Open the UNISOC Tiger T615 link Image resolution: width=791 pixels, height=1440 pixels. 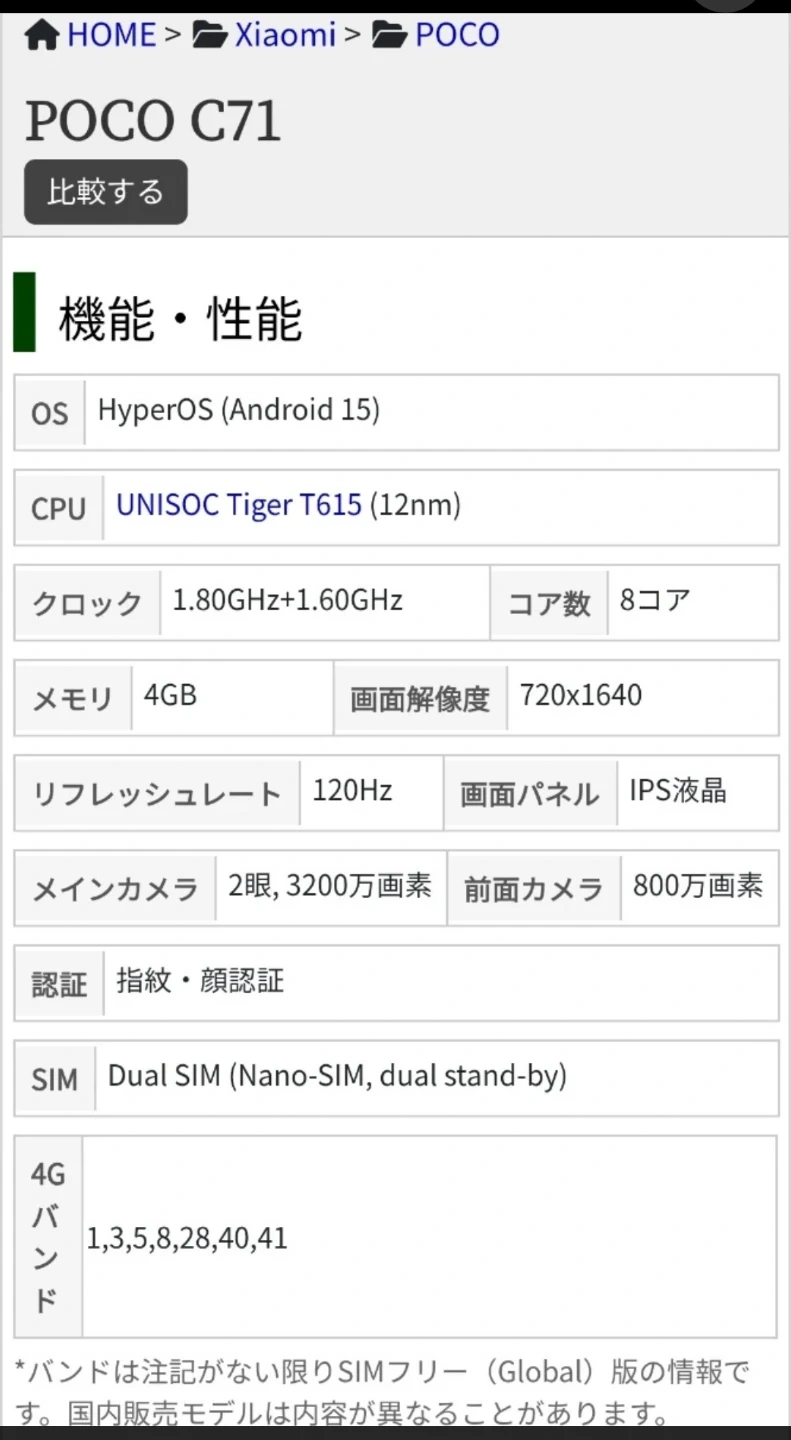[239, 505]
